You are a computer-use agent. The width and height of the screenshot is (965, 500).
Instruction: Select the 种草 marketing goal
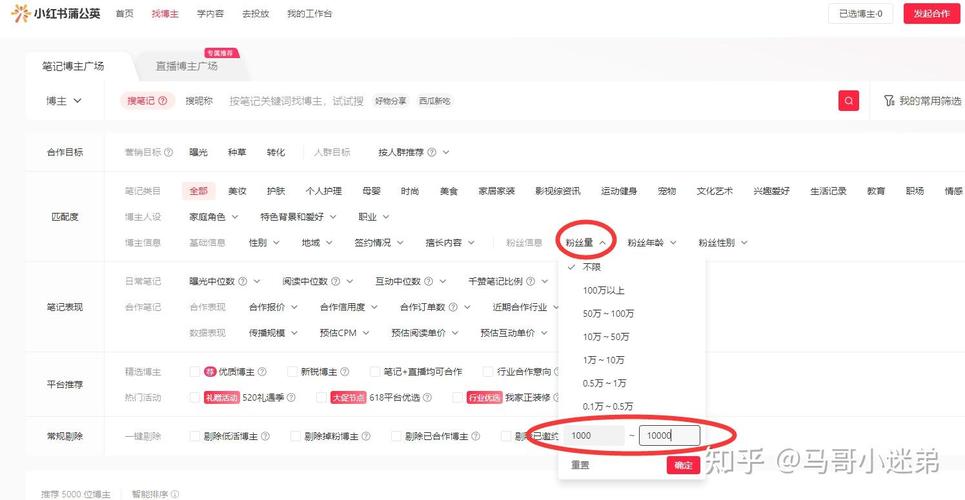(x=237, y=152)
